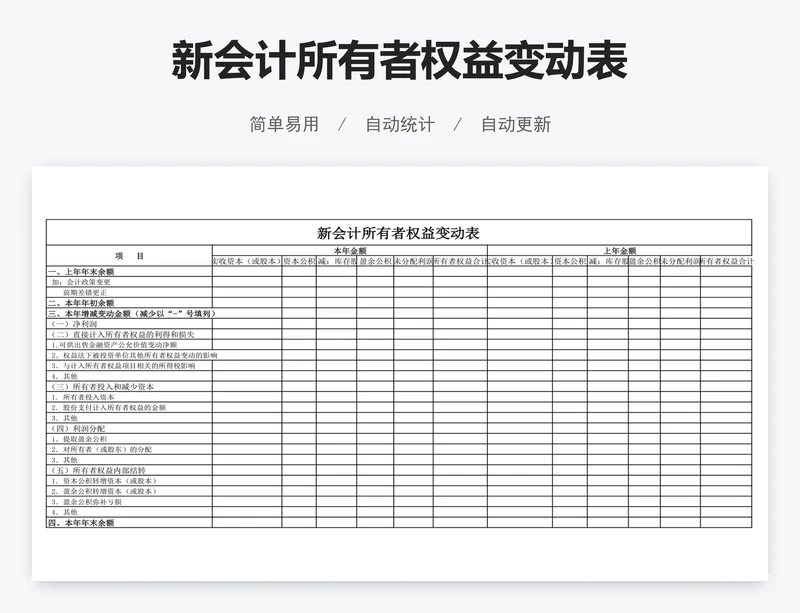Click row label 四、本年年末余额

(81, 523)
